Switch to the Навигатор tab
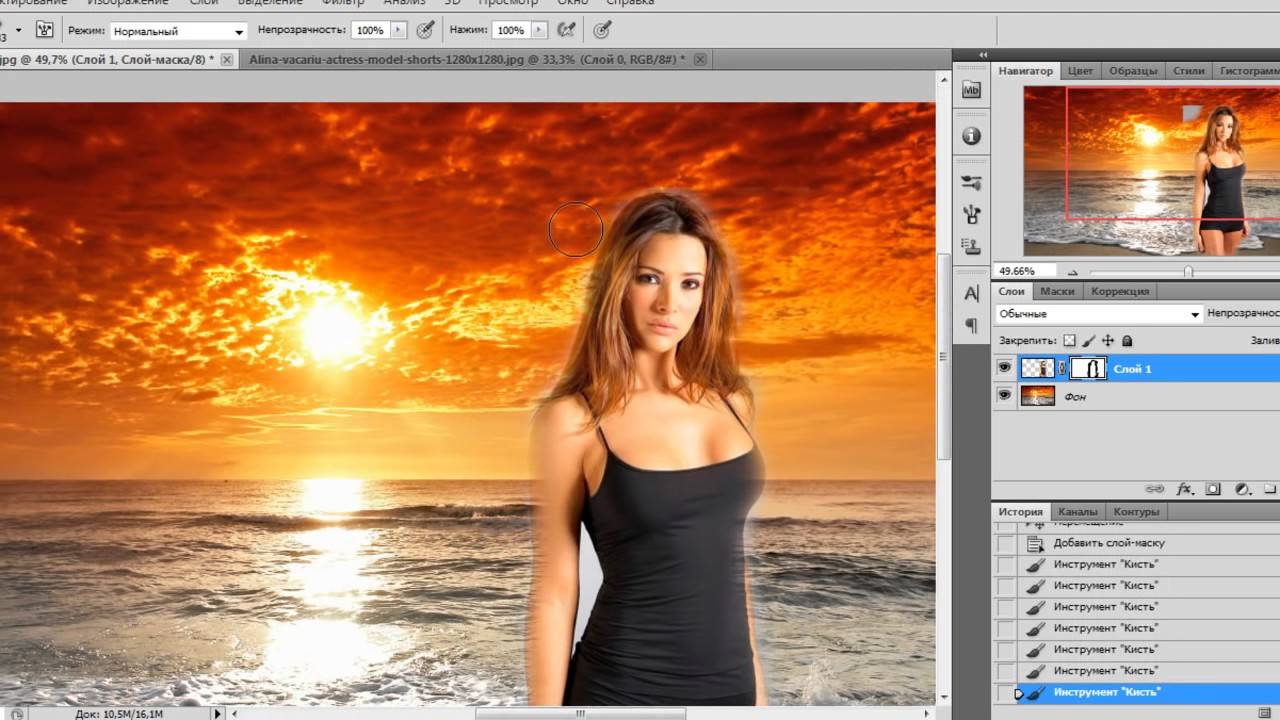The height and width of the screenshot is (720, 1280). [1025, 71]
